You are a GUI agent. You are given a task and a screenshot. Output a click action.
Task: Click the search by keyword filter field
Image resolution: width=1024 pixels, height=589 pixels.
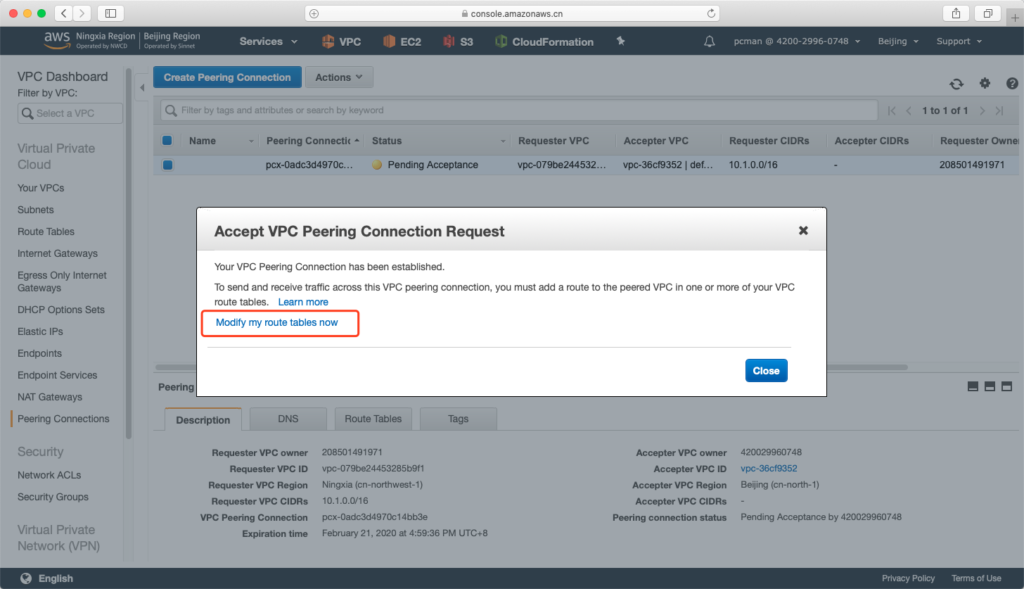pos(520,110)
